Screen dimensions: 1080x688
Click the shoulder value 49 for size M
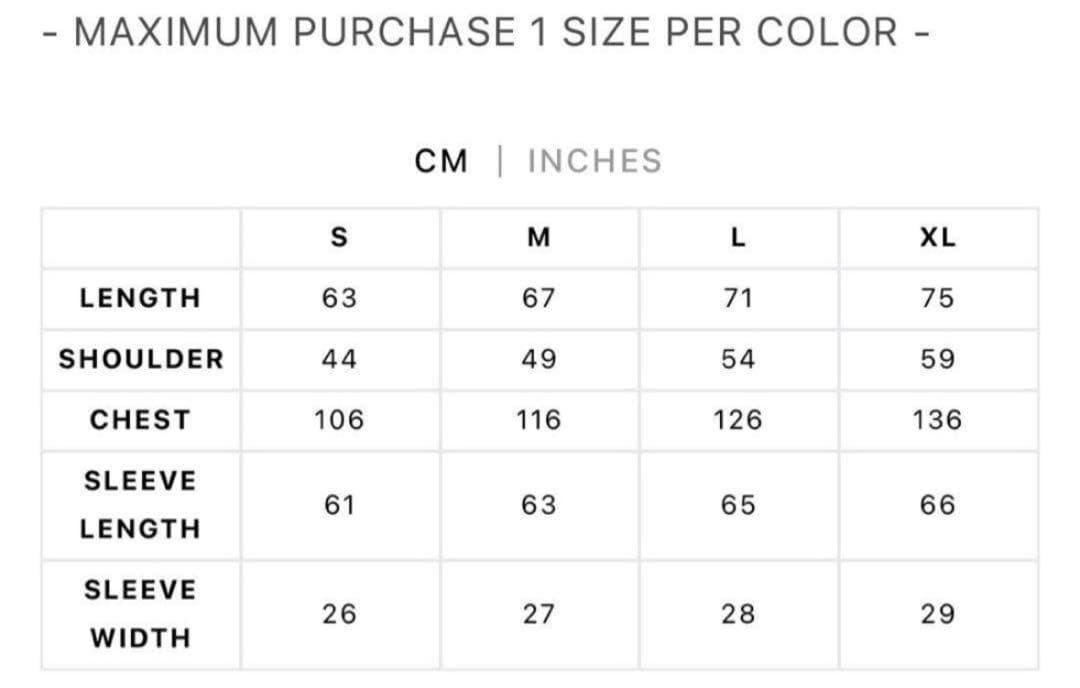[x=539, y=359]
